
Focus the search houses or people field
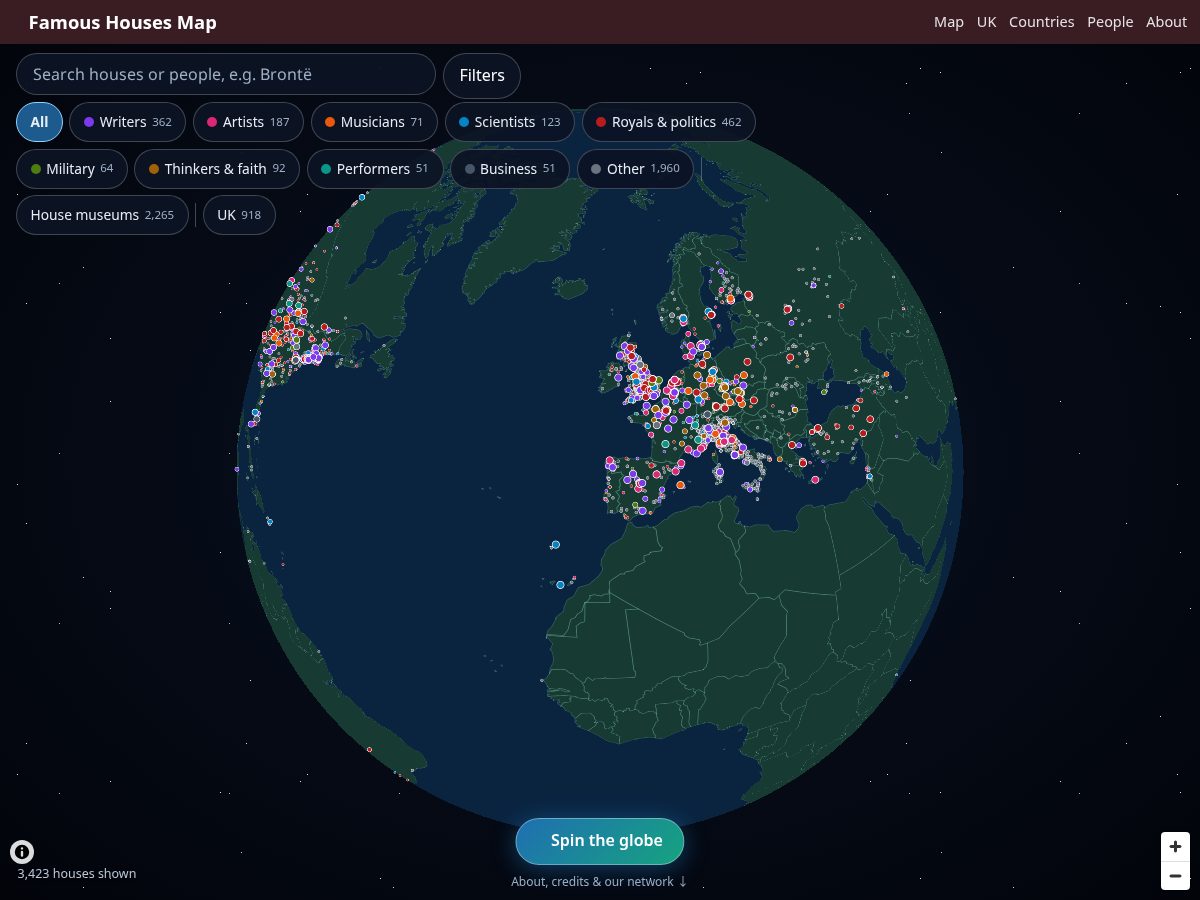[x=226, y=75]
